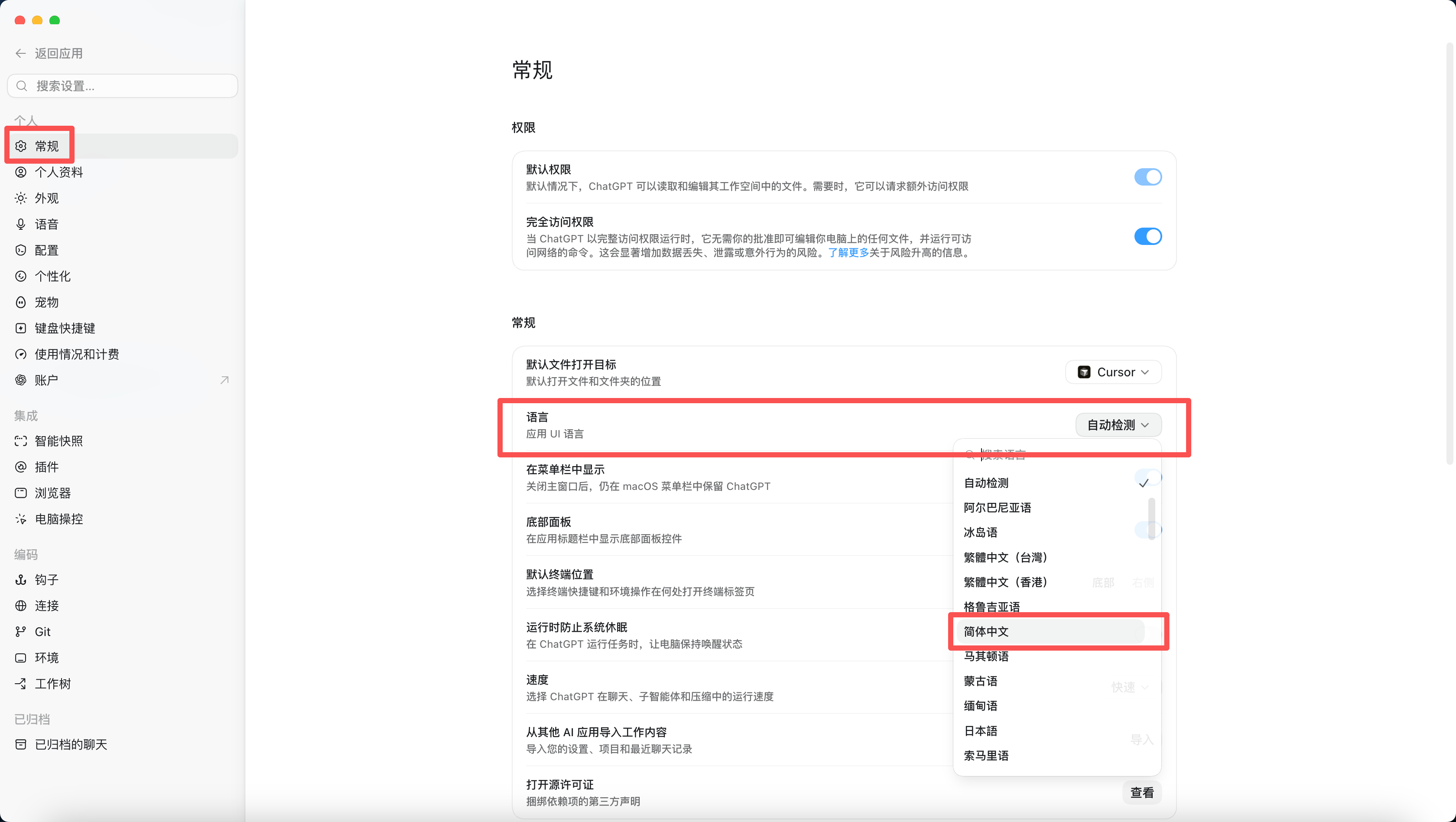Click the ChatGPT logo icon beside 账户

click(x=21, y=381)
